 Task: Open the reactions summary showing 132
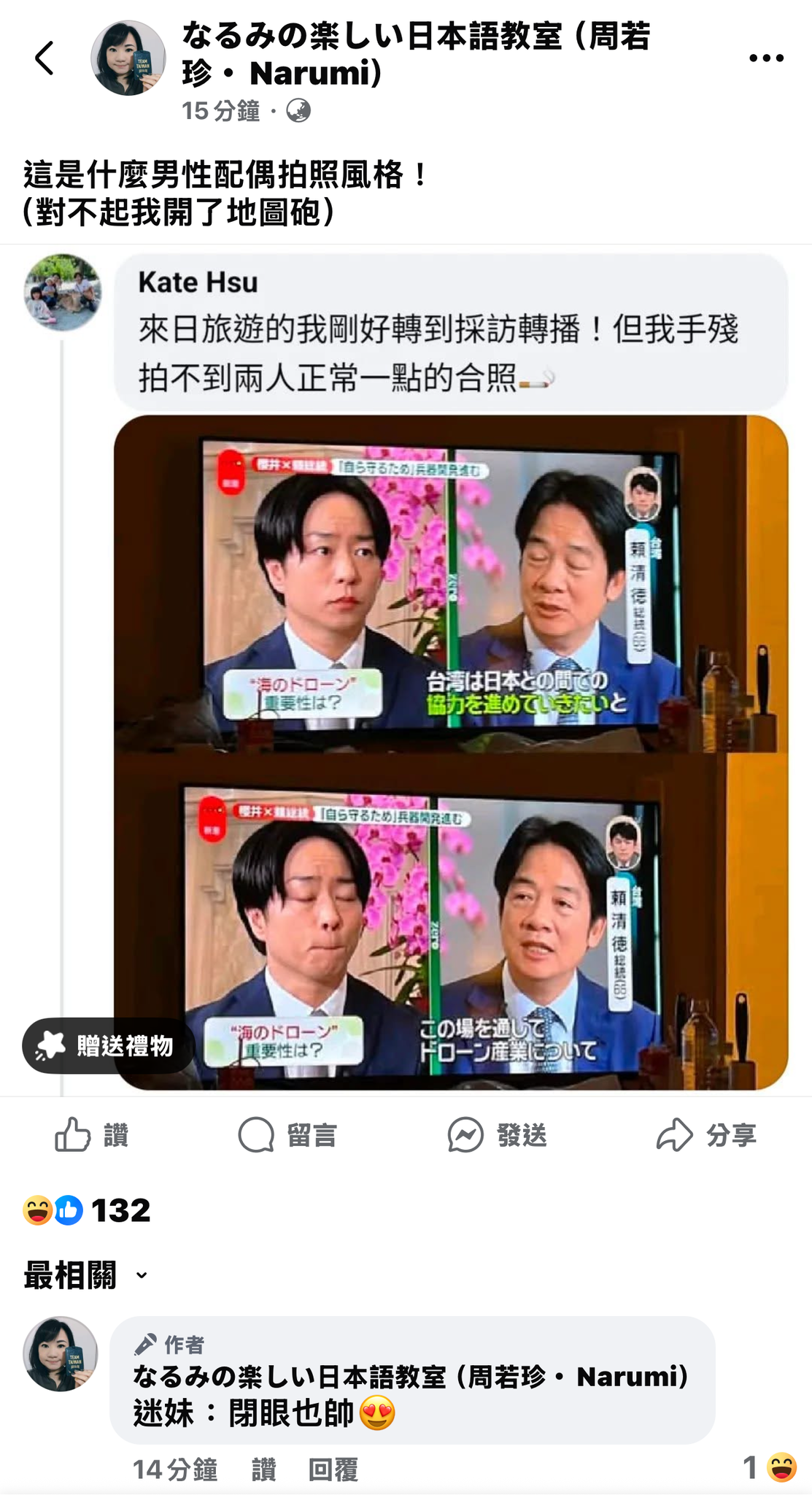click(x=87, y=1210)
